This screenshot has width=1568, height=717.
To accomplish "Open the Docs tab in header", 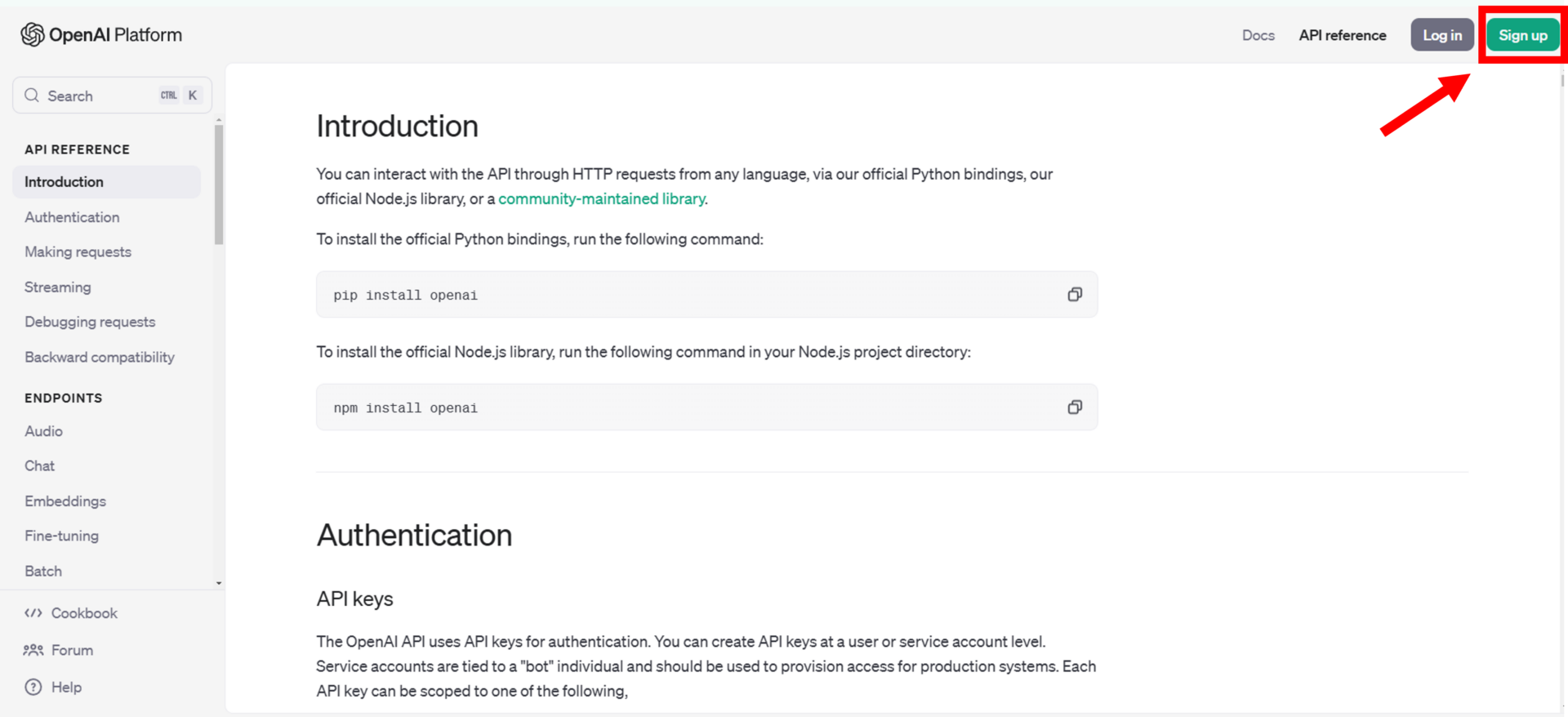I will coord(1258,35).
